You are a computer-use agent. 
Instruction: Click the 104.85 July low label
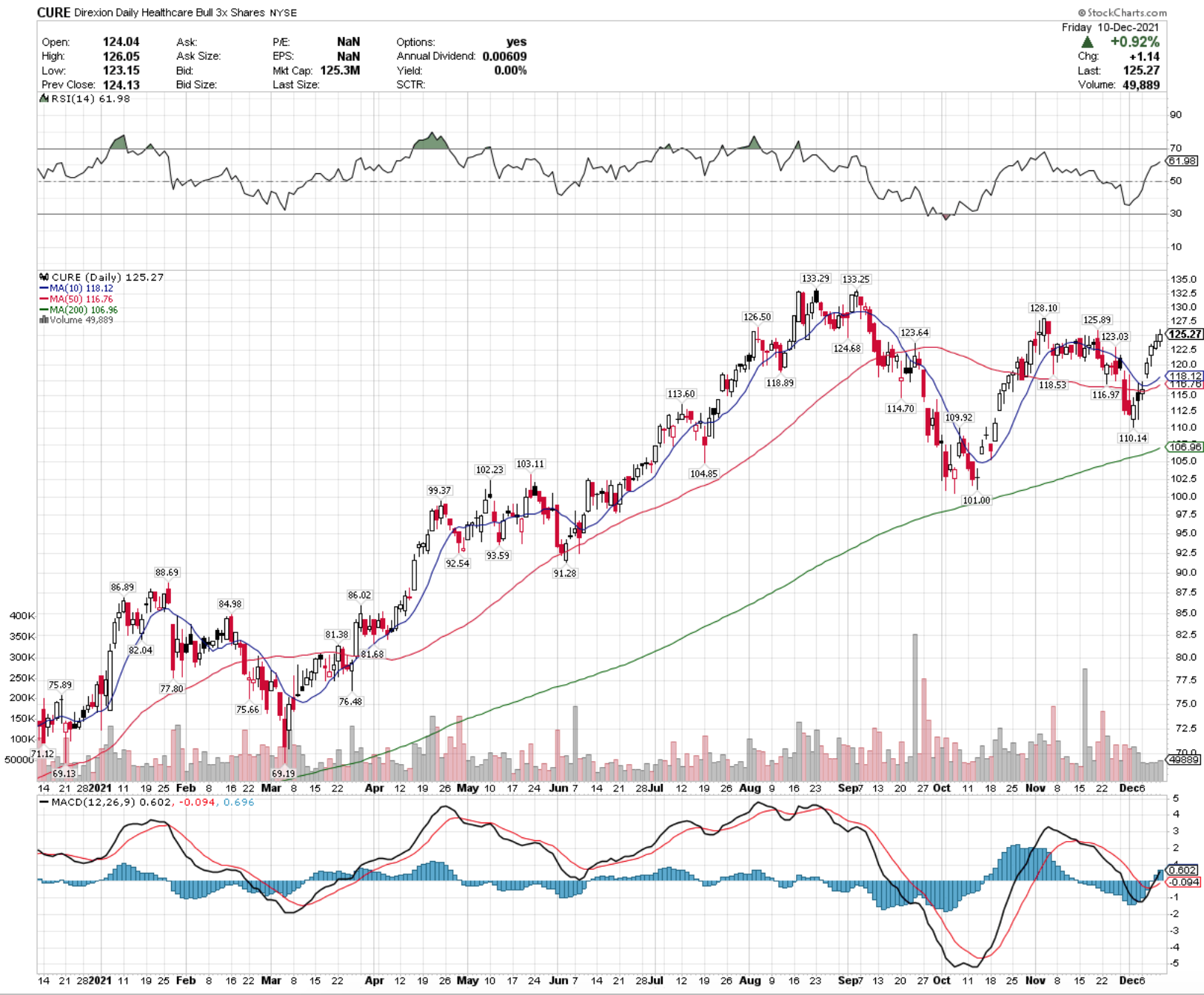point(703,474)
